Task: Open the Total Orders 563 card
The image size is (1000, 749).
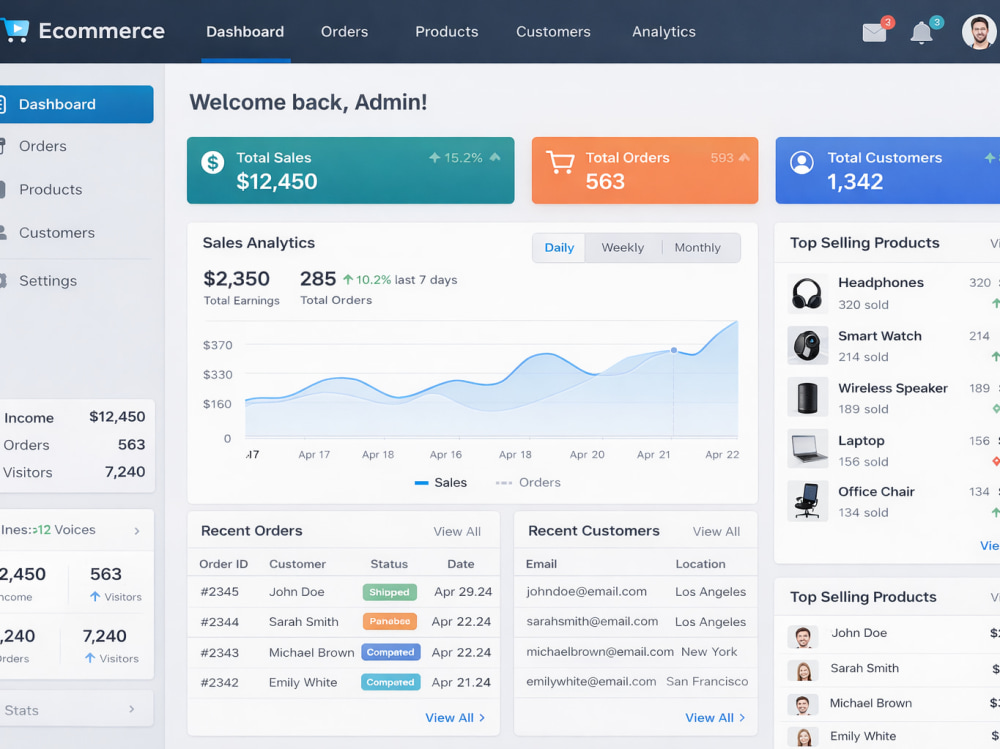Action: [x=645, y=170]
